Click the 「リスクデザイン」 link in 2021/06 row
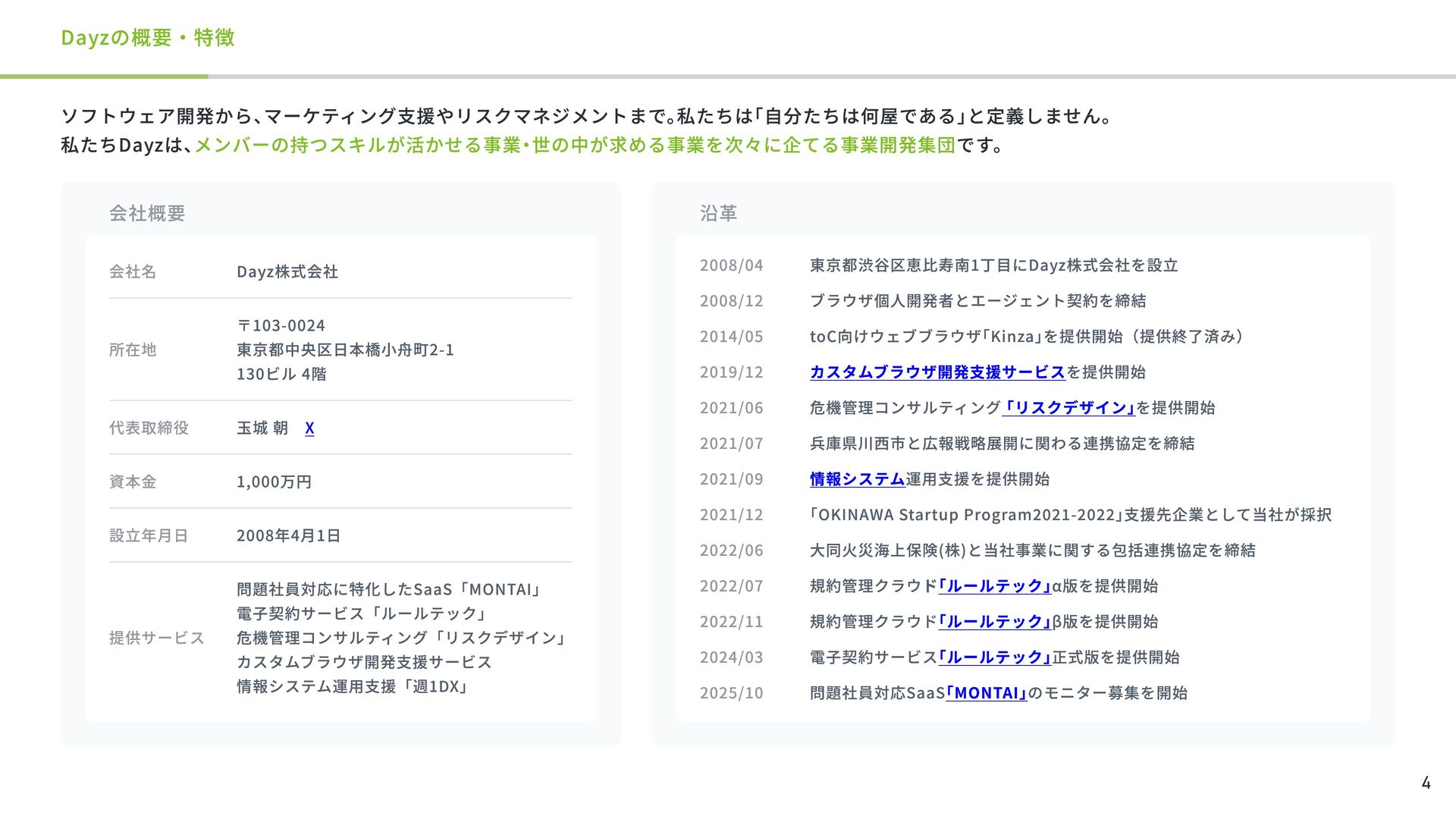 (x=1068, y=408)
